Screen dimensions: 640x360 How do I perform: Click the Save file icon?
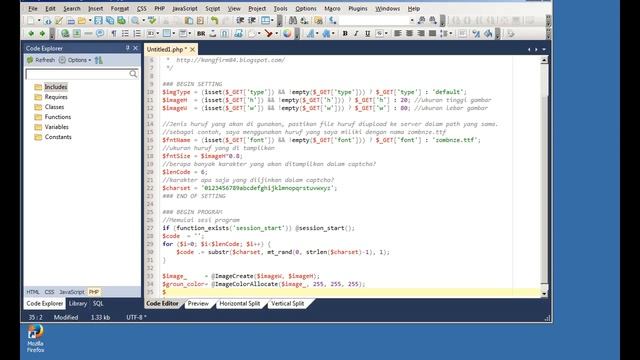[x=98, y=20]
